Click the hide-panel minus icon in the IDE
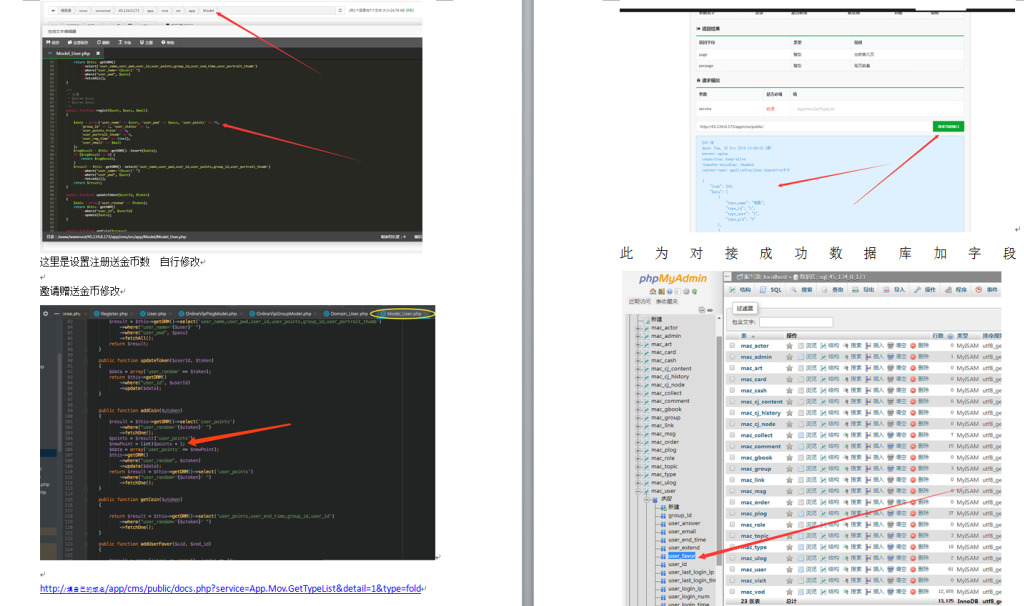 pos(56,313)
